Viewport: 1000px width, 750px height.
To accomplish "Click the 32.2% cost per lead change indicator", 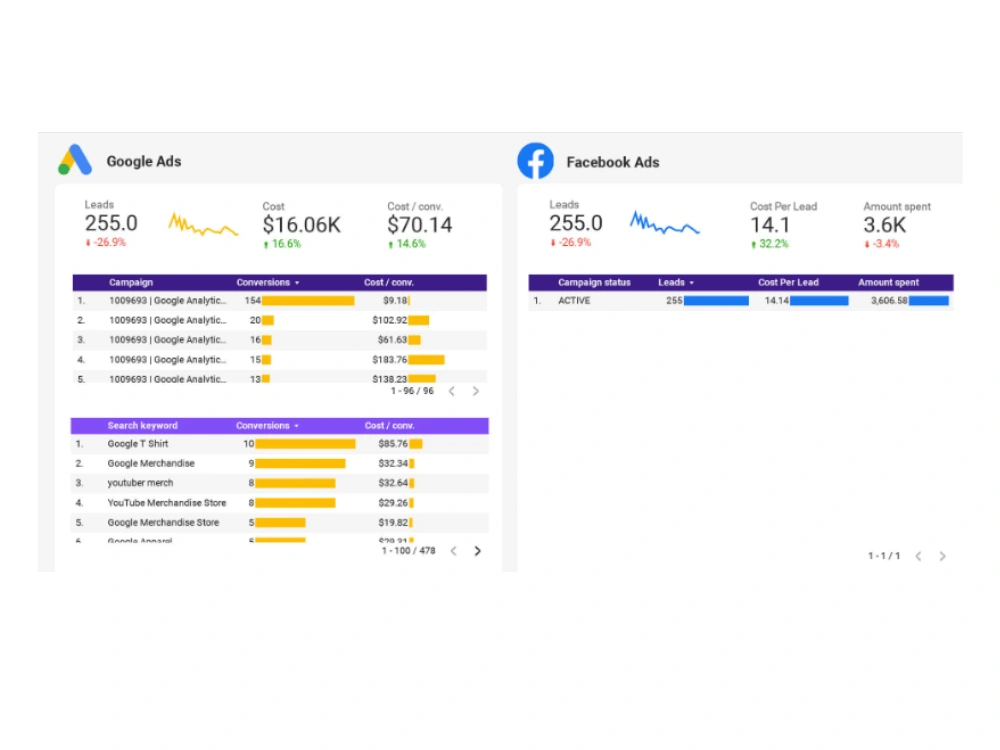I will [770, 244].
